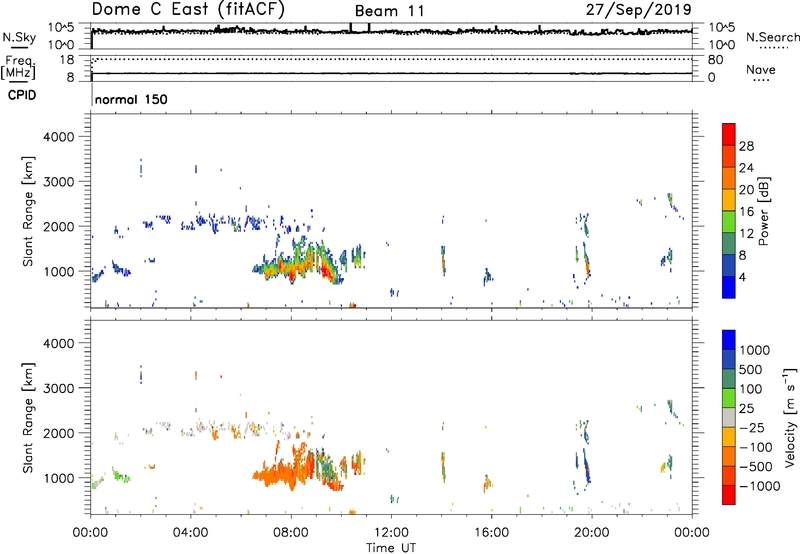800x554 pixels.
Task: Click the yellow 16–20 dB power colorbar segment
Action: (x=729, y=200)
